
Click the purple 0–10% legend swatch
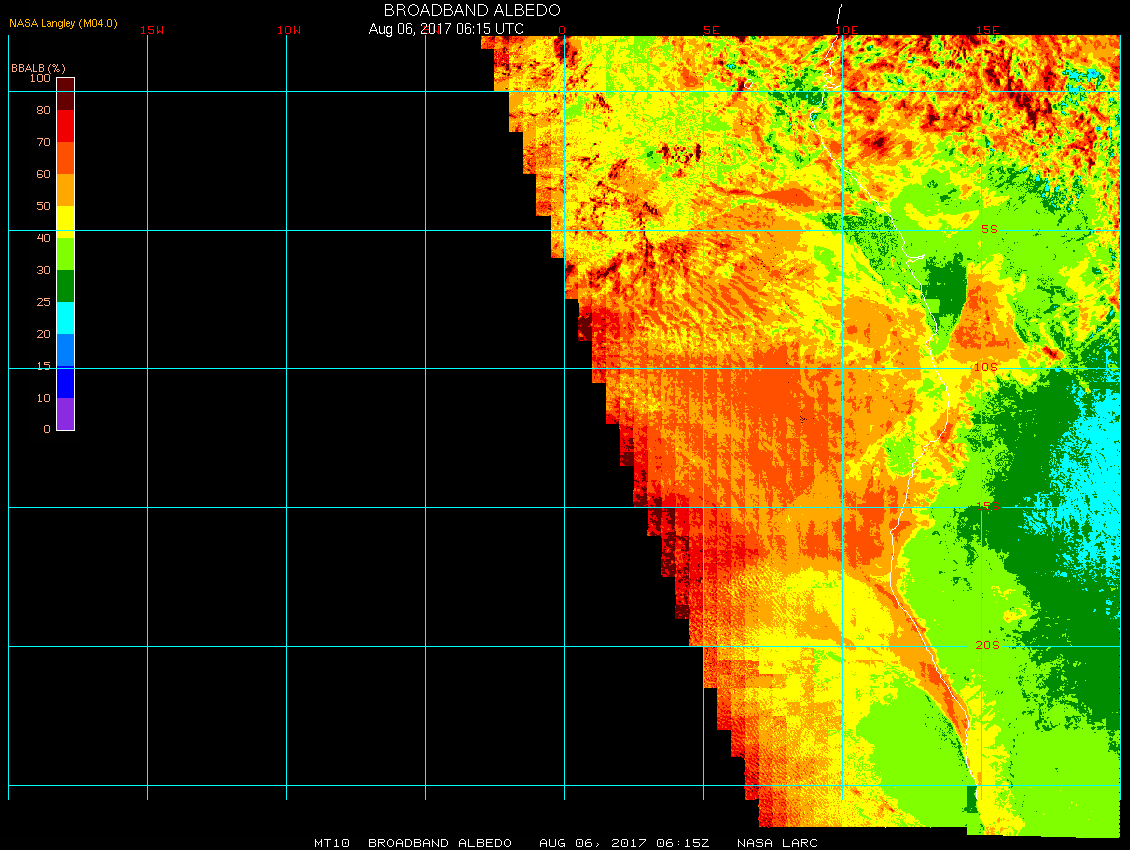coord(65,414)
